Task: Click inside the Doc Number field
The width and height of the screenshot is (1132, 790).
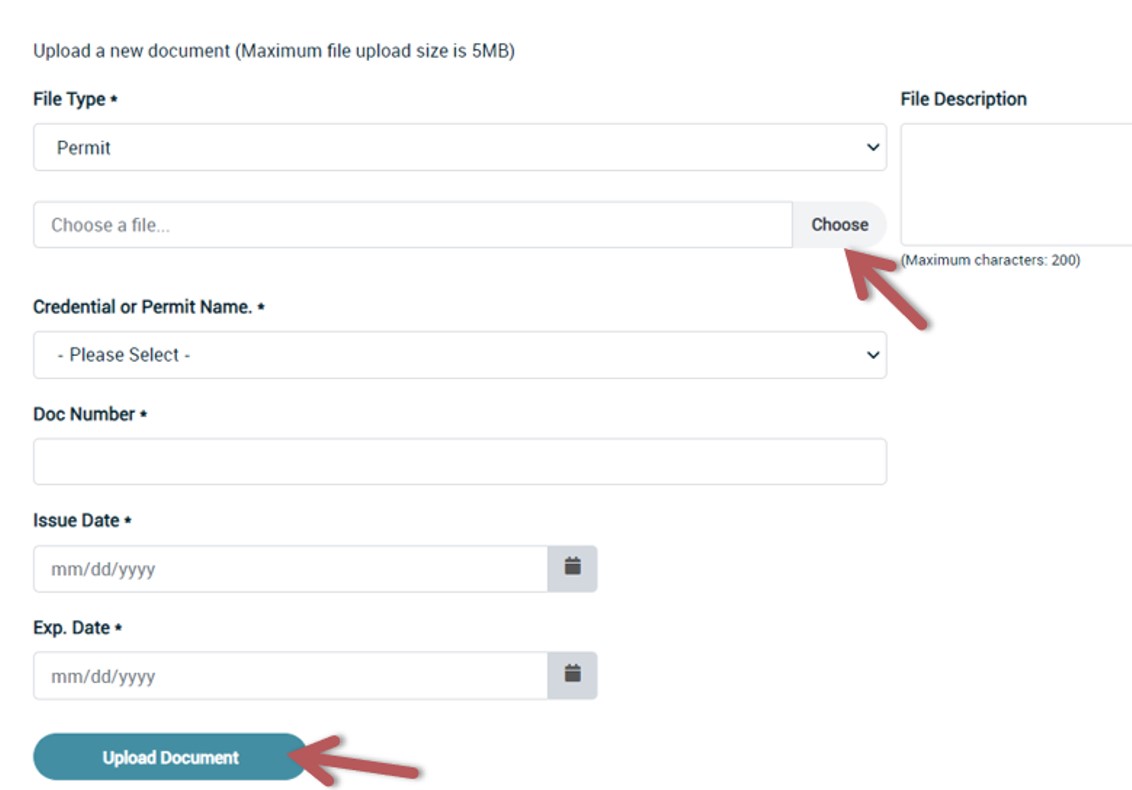Action: 459,460
